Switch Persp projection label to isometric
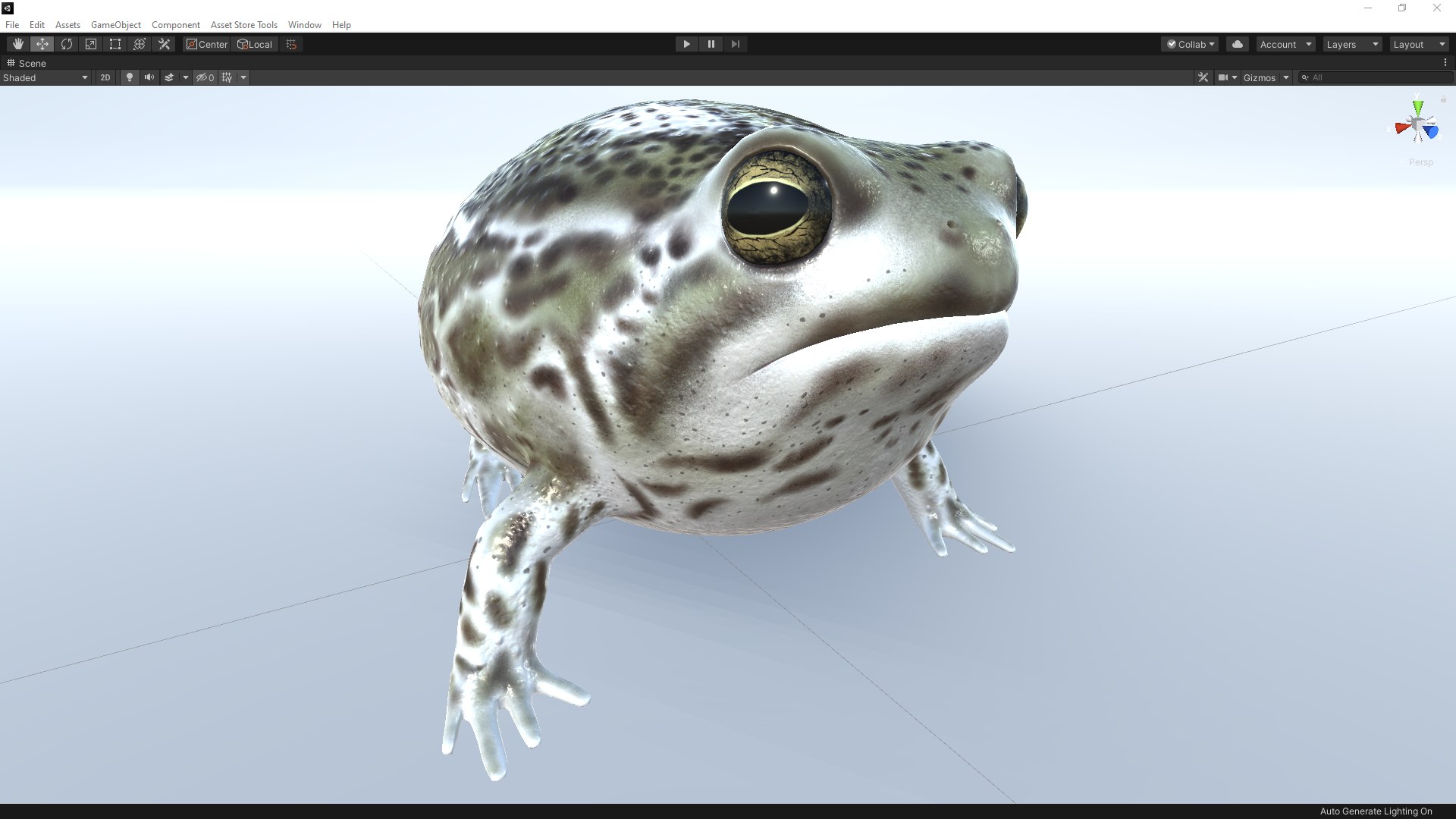 (1420, 162)
